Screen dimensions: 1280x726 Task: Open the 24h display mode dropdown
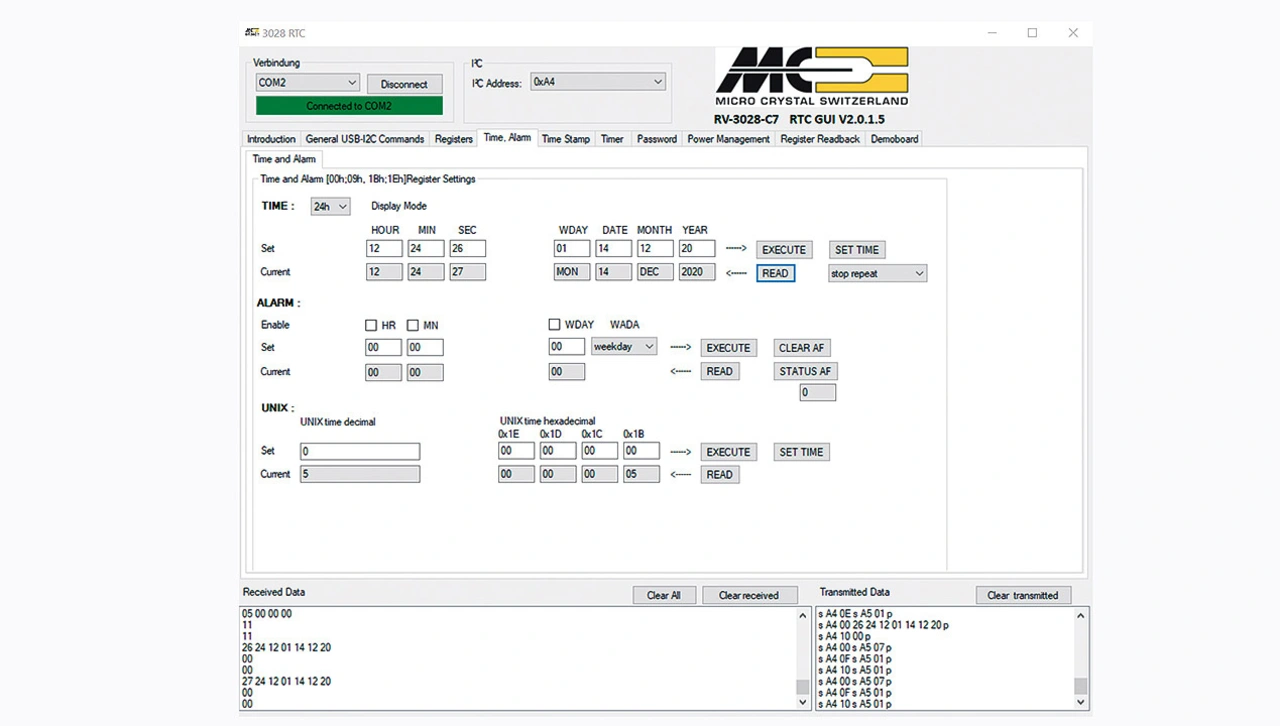(330, 207)
